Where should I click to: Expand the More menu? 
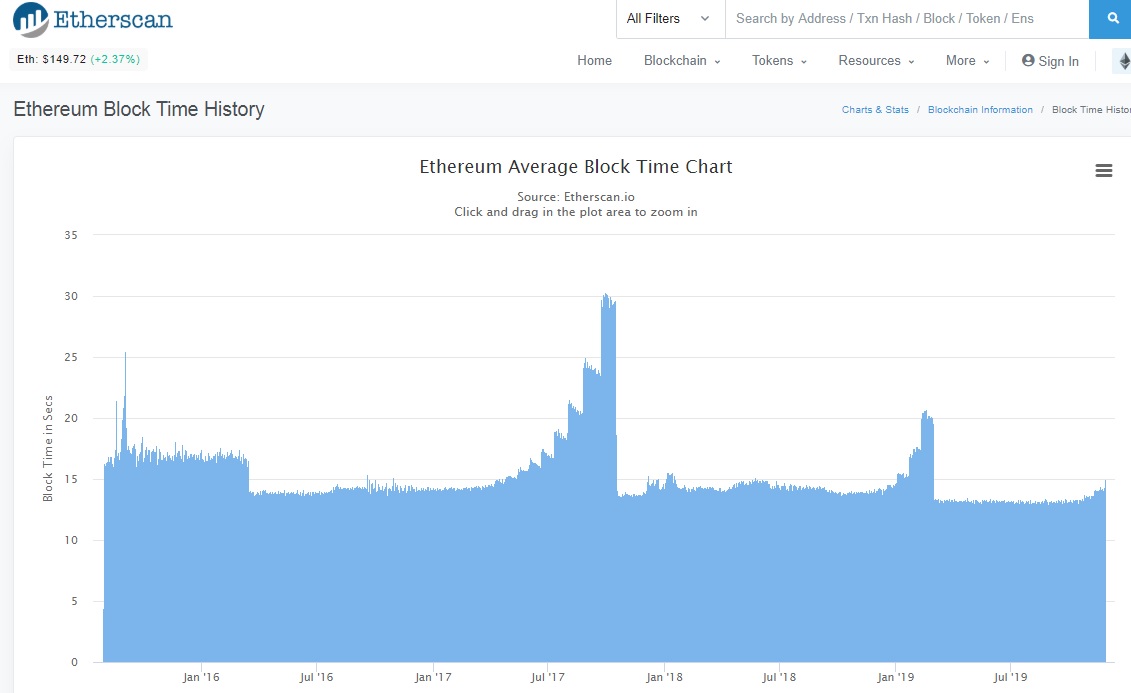coord(967,61)
